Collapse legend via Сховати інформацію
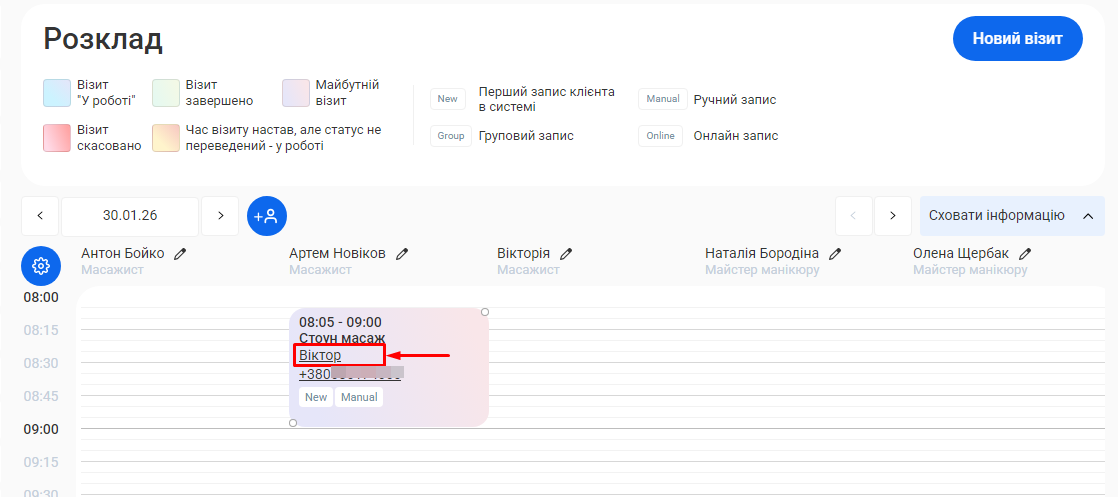Viewport: 1118px width, 497px height. coord(1011,216)
